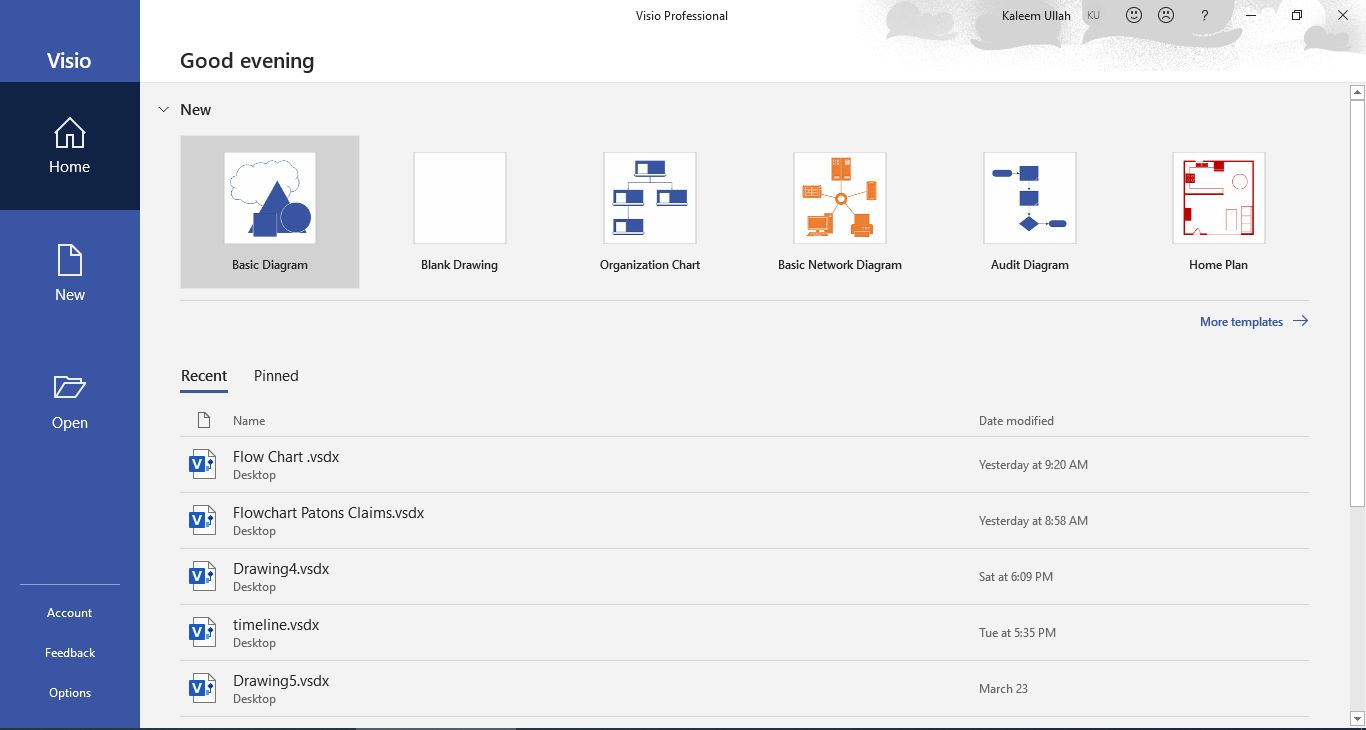This screenshot has height=730, width=1366.
Task: Open the Date modified column header
Action: pyautogui.click(x=1016, y=420)
